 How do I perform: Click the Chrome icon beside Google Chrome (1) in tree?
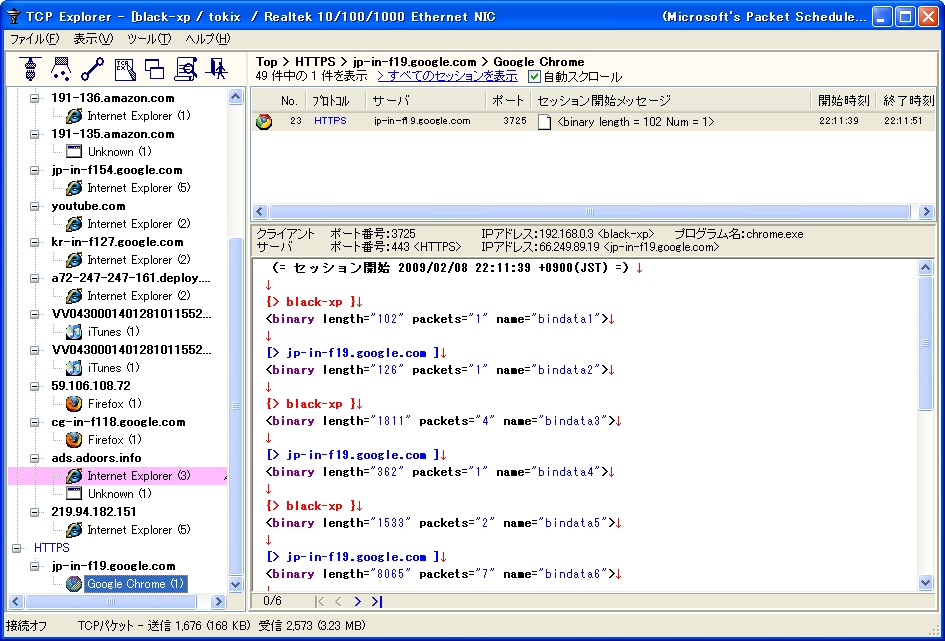coord(74,584)
